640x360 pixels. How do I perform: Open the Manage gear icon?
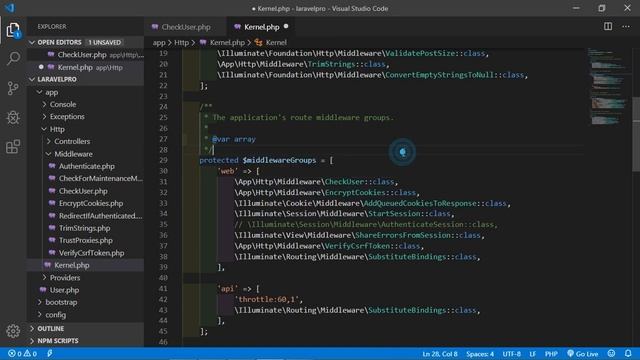pos(13,331)
